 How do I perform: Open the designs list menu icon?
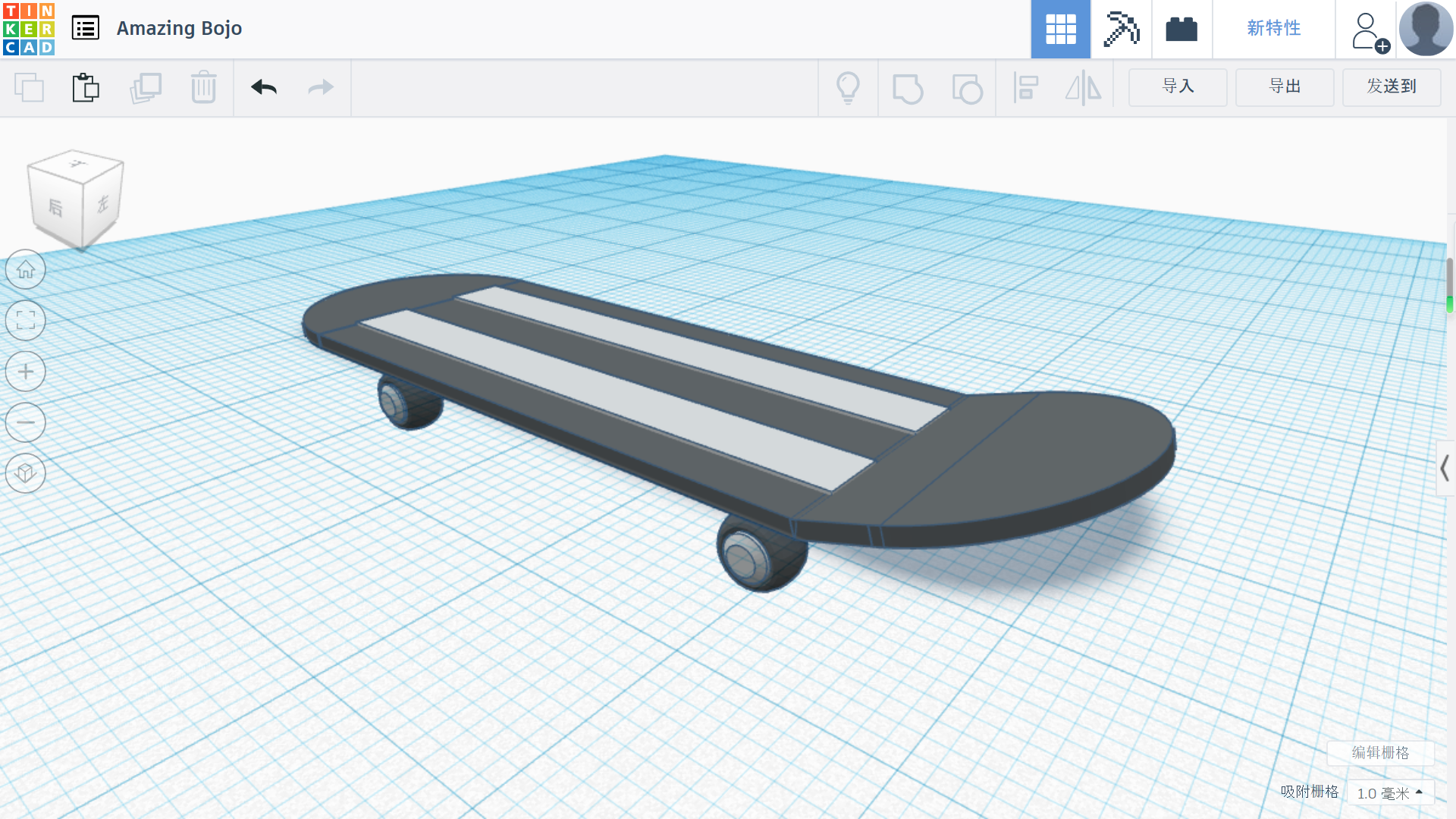(x=86, y=29)
